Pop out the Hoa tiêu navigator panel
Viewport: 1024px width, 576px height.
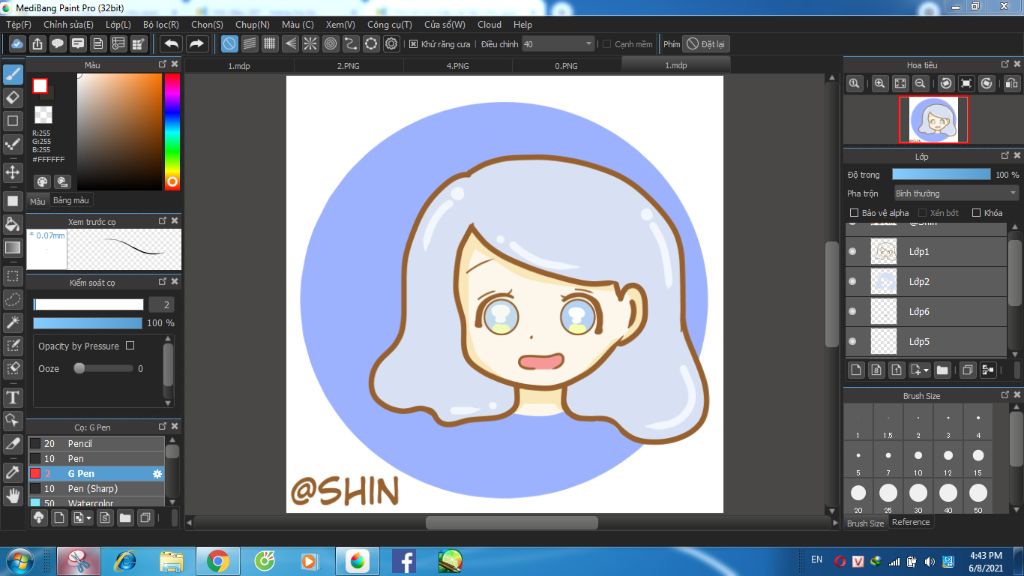[x=1005, y=64]
